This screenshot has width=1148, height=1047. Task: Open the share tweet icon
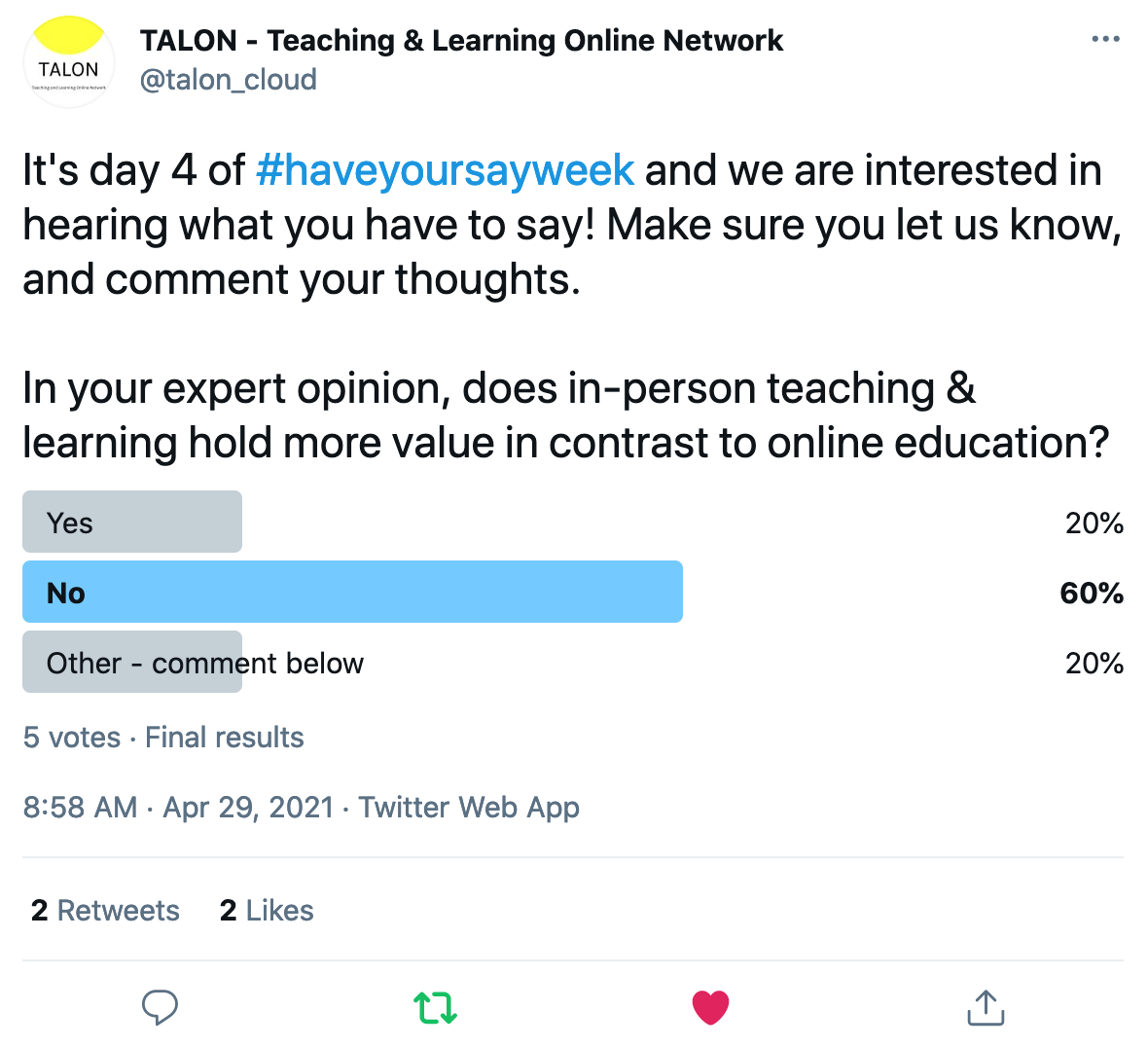[986, 1007]
